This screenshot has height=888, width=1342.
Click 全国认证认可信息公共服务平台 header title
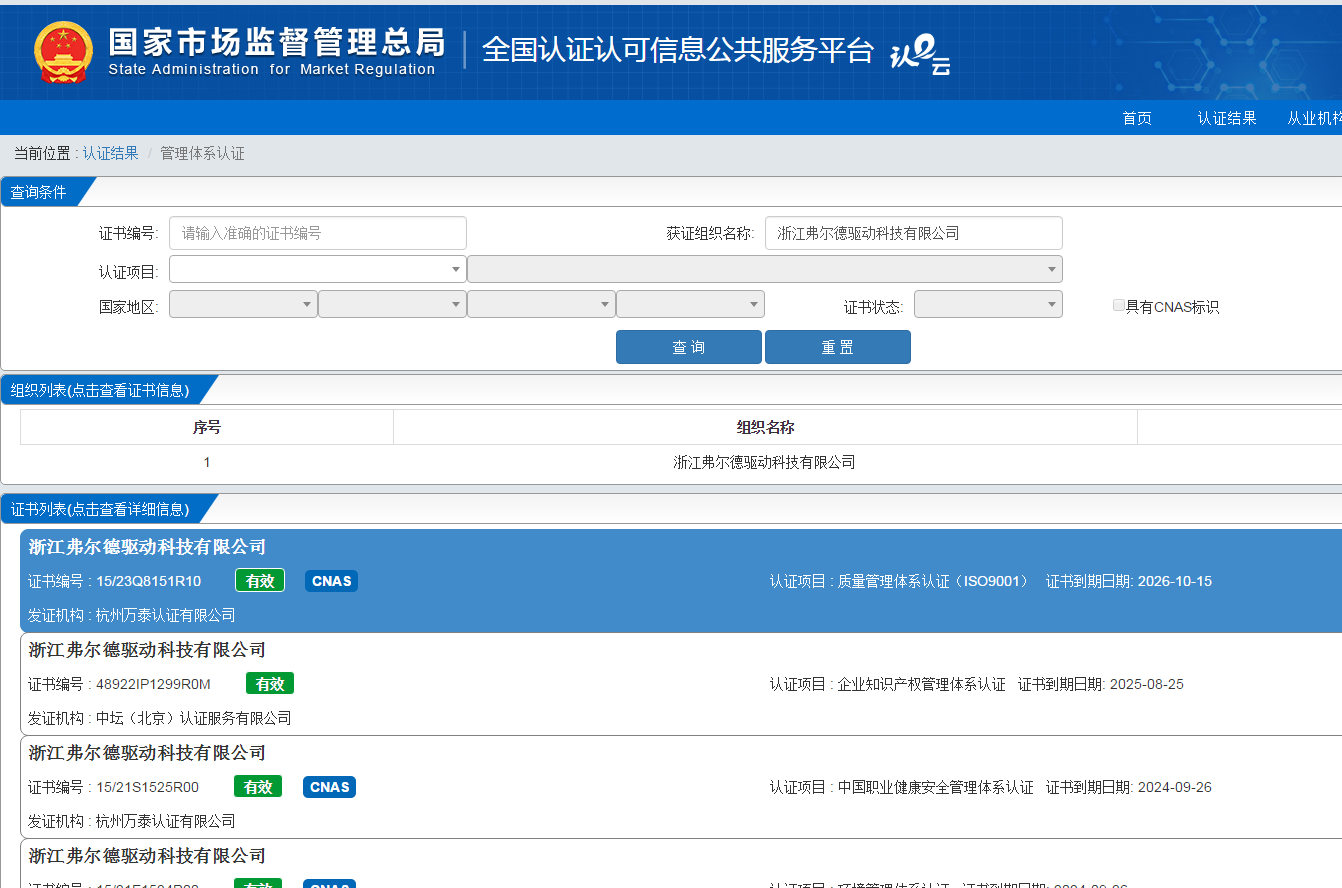click(x=678, y=50)
